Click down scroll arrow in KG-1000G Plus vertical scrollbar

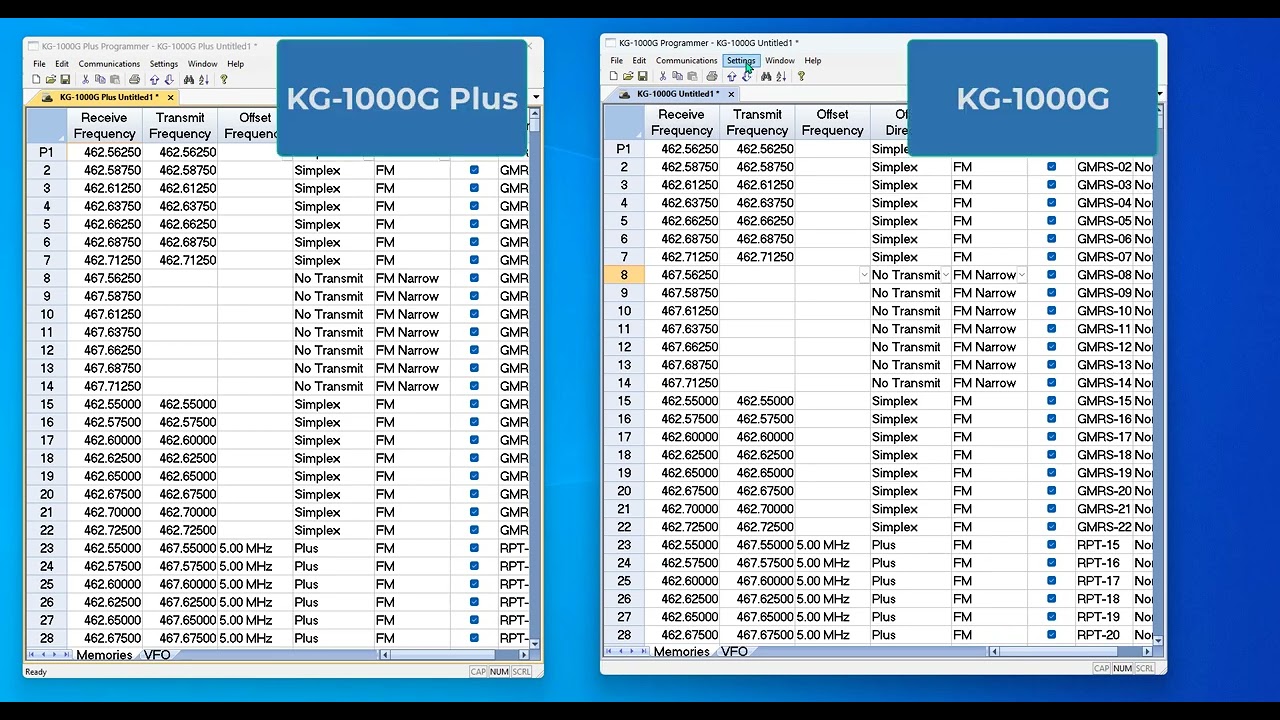pyautogui.click(x=535, y=643)
